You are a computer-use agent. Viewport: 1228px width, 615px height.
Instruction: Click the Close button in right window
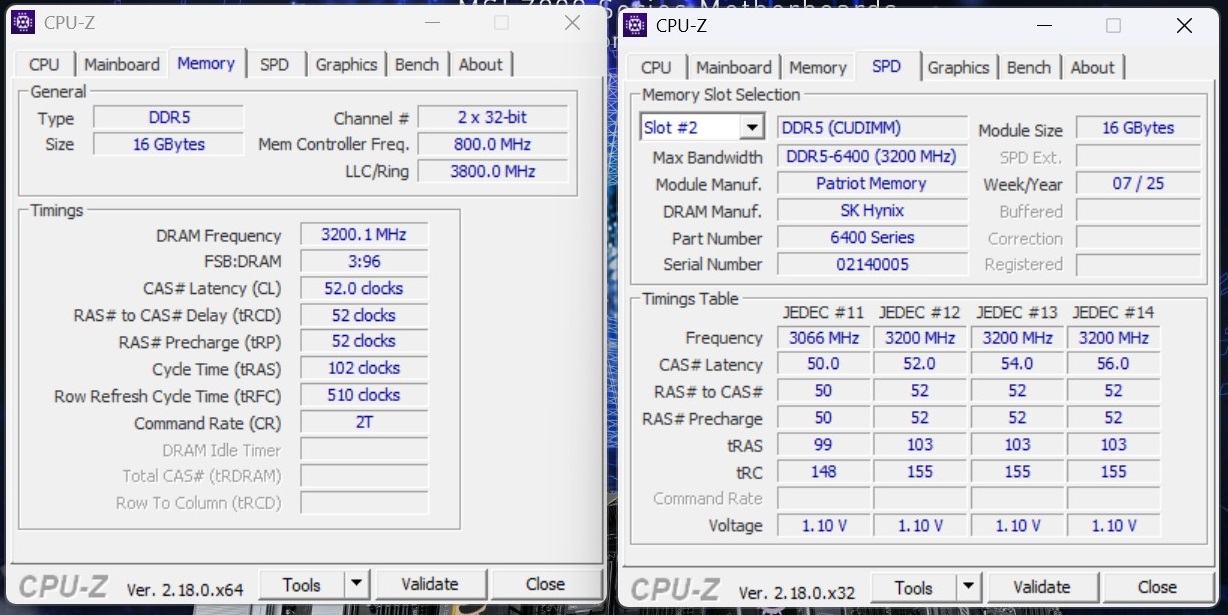point(1157,588)
